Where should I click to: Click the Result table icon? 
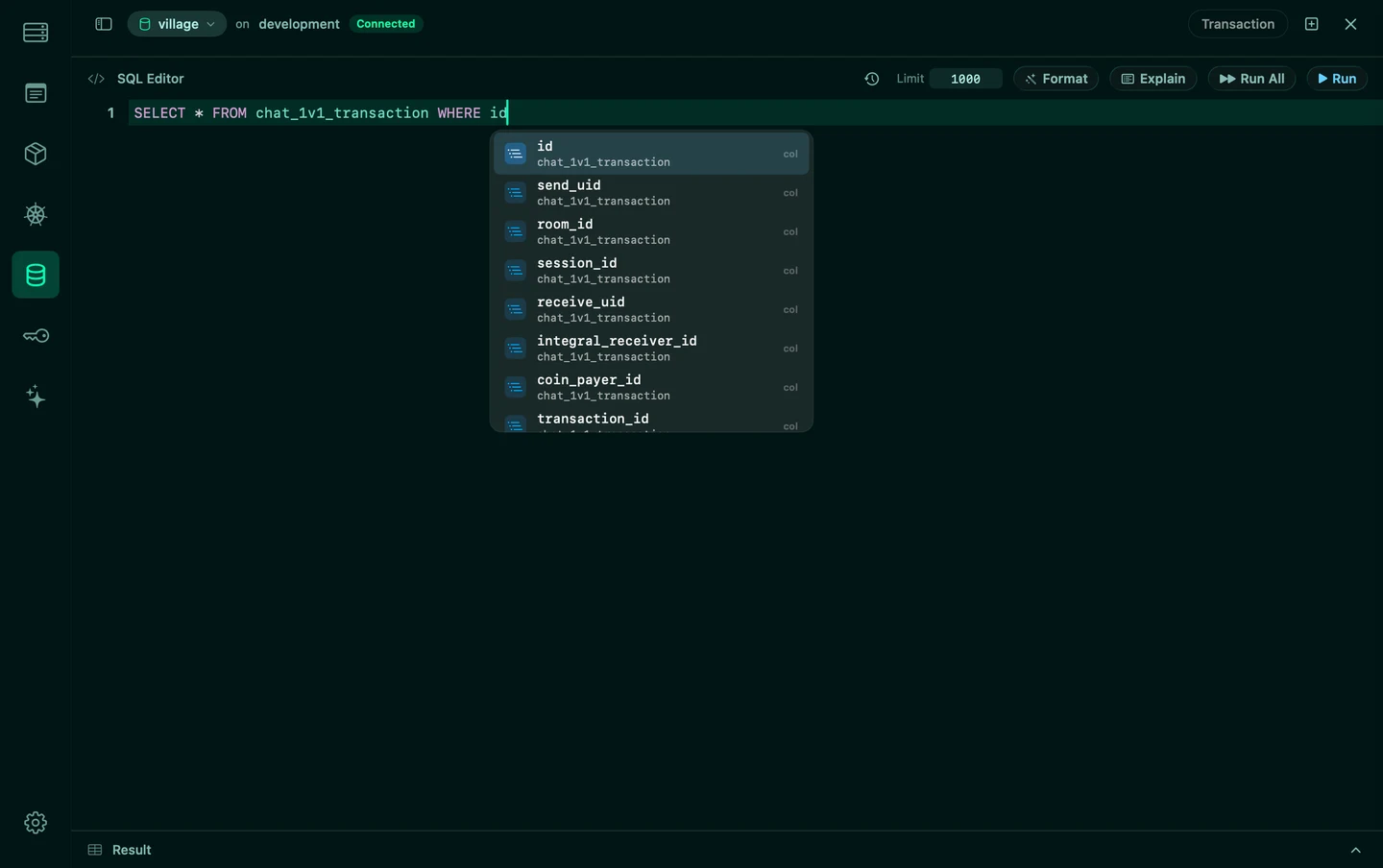95,850
